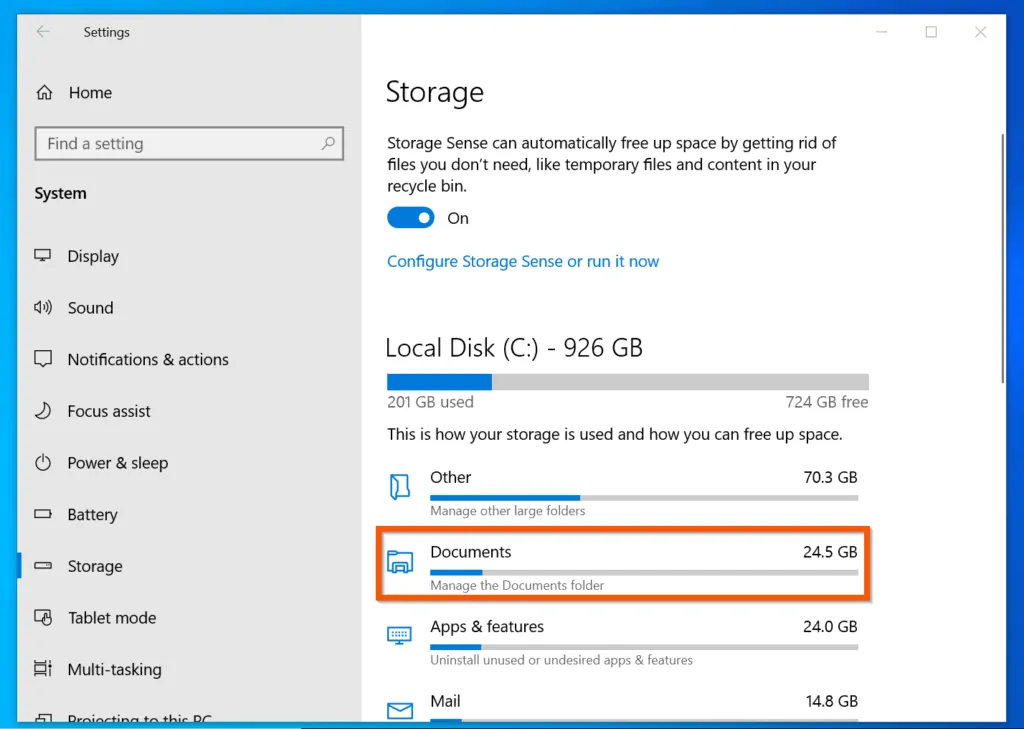Click the Battery icon in the sidebar
Screen dimensions: 1024x729
[42, 514]
